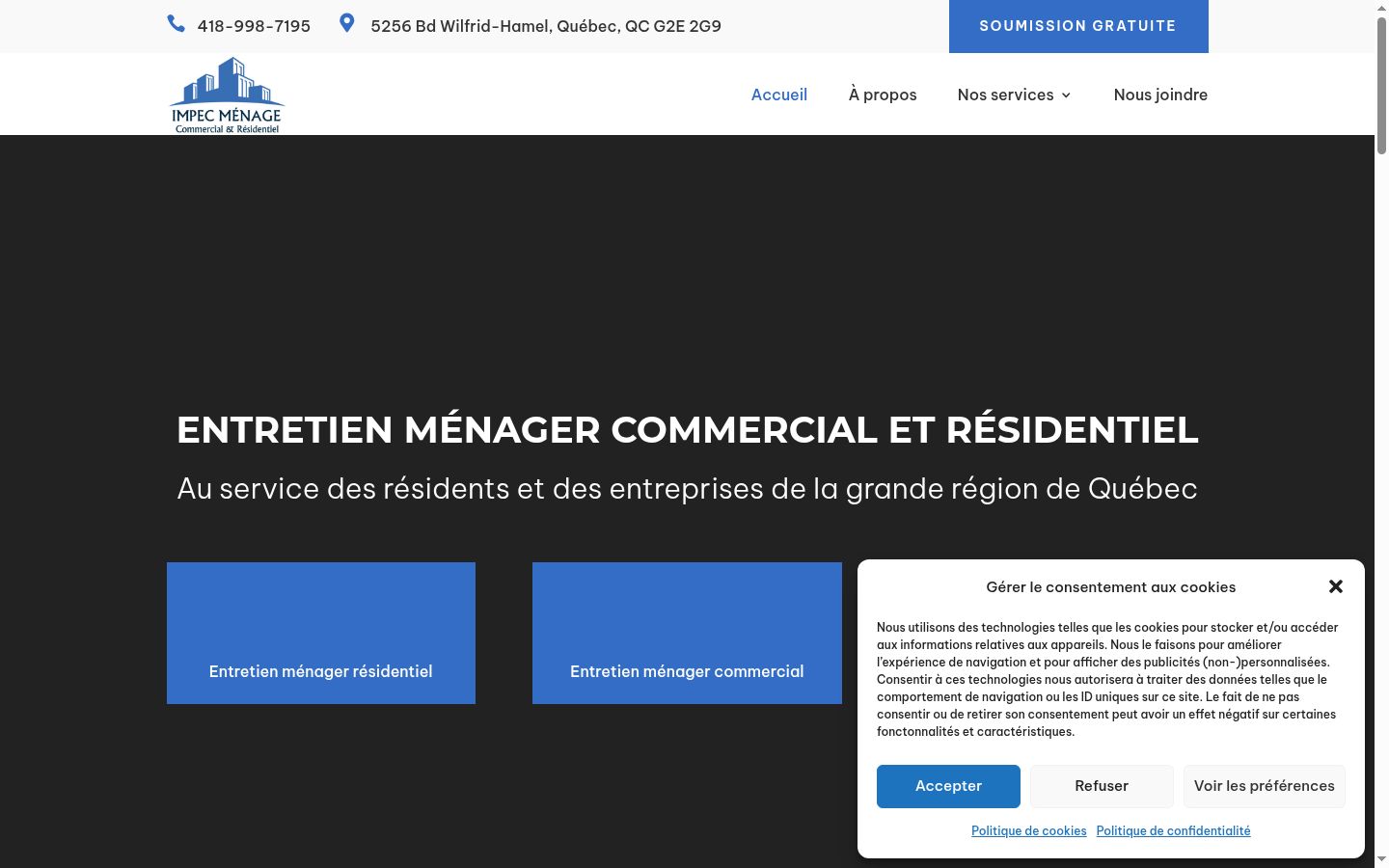The height and width of the screenshot is (868, 1389).
Task: Open the Impec Ménage logo homepage
Action: click(227, 95)
